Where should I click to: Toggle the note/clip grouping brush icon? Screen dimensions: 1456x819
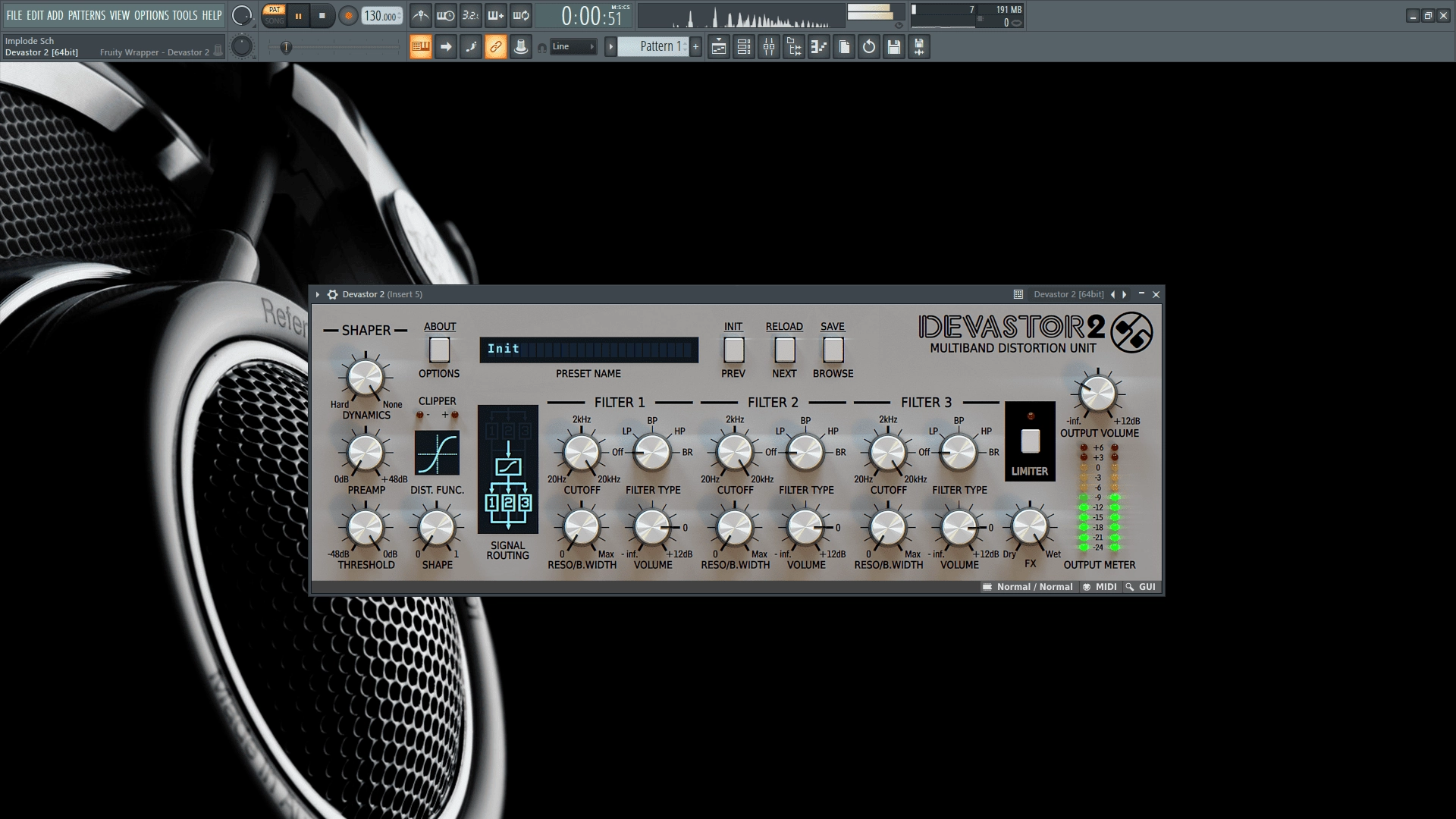(471, 47)
